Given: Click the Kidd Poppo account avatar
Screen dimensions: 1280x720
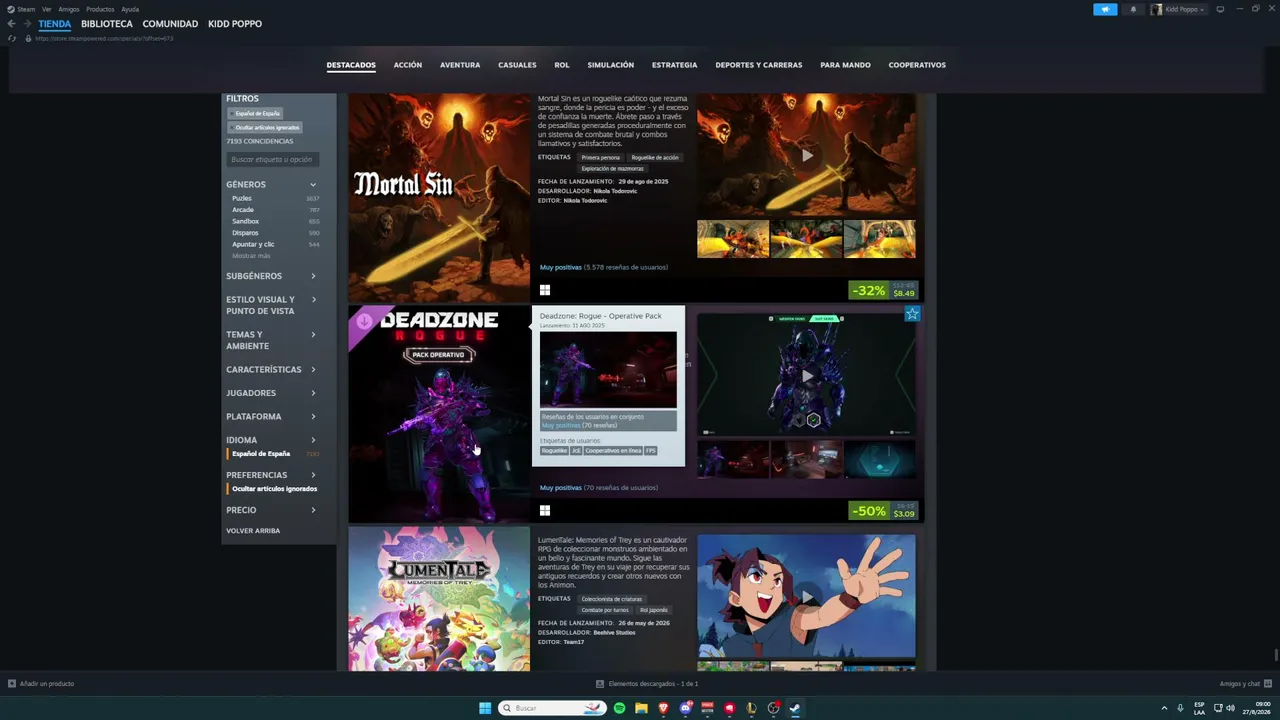Looking at the screenshot, I should point(1157,9).
